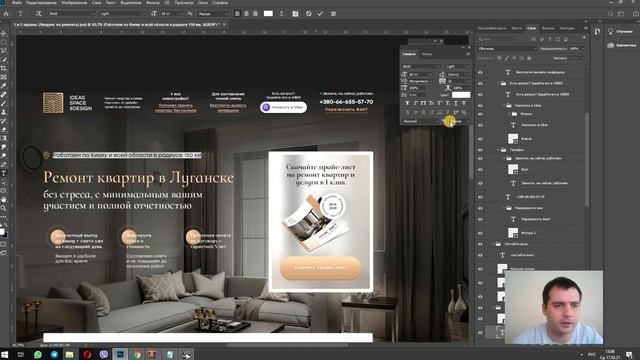
Task: Apply Faux Bold in the Character panel
Action: point(407,103)
